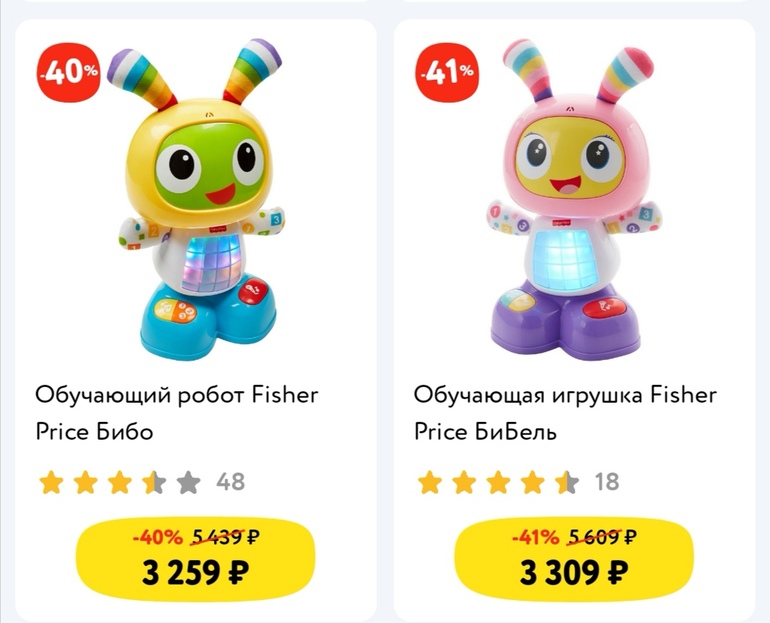Click first star of Бибо rating

pos(51,482)
